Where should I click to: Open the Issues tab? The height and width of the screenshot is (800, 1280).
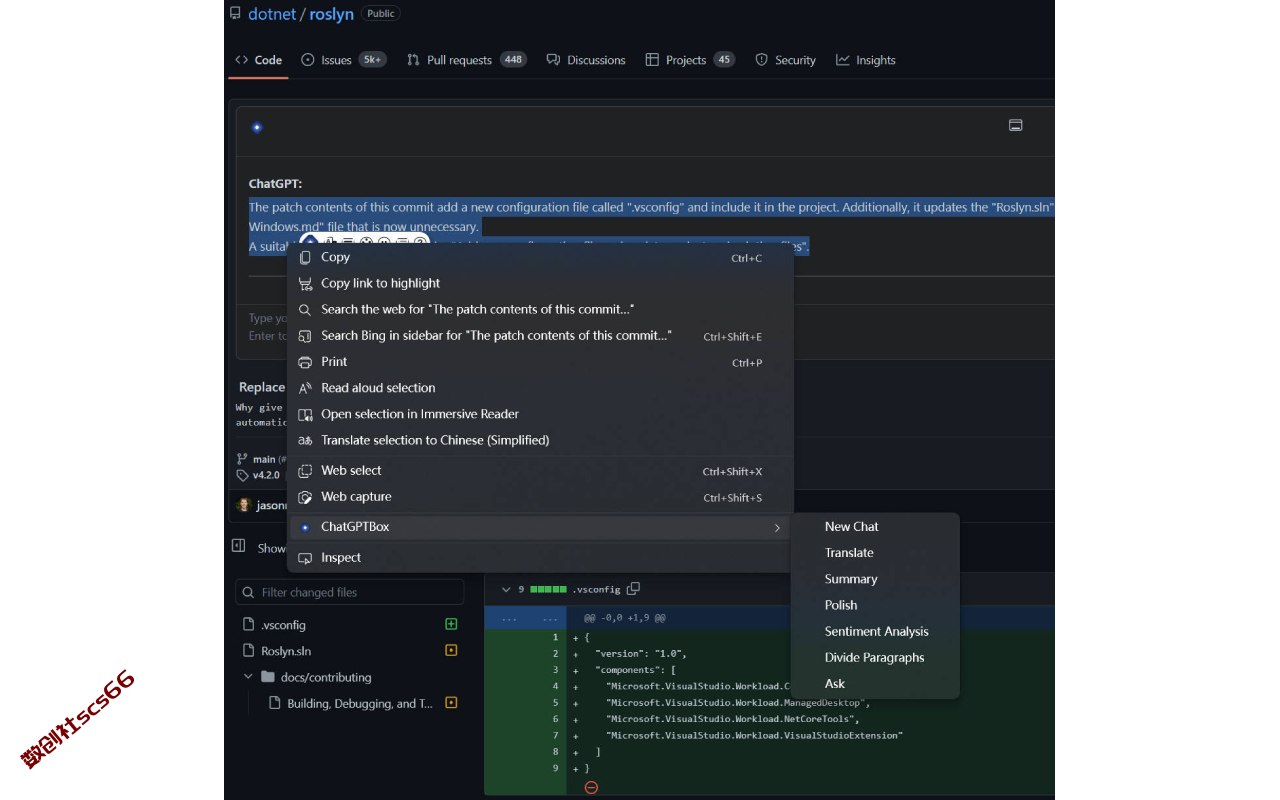[x=343, y=60]
